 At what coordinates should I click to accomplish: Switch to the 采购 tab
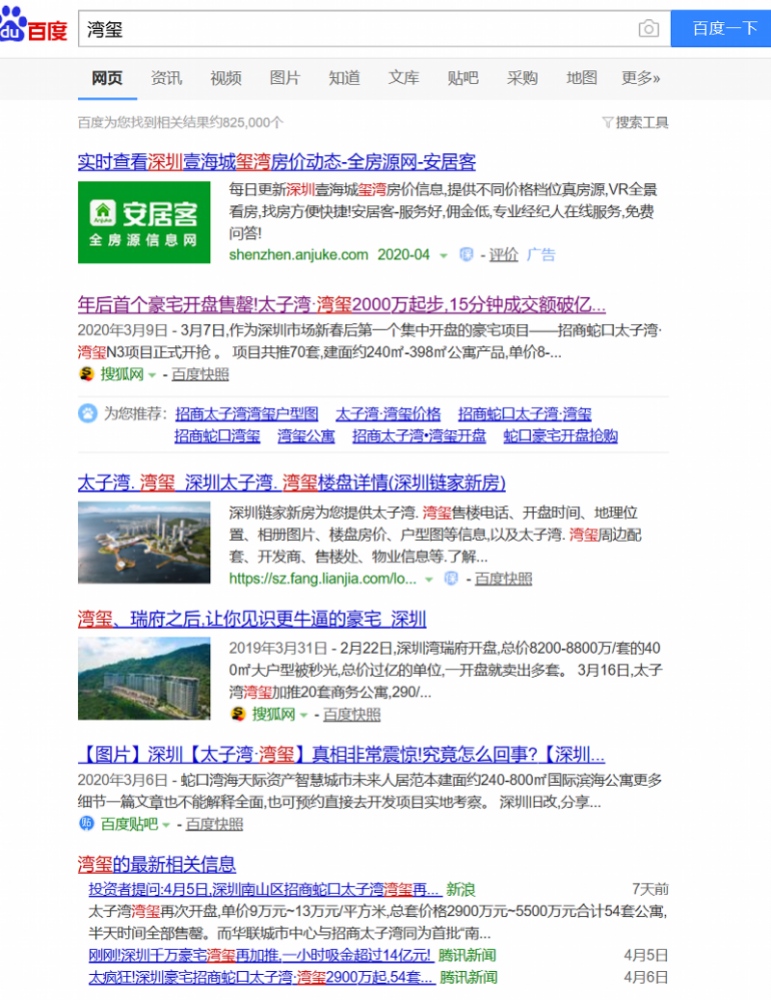click(x=522, y=78)
